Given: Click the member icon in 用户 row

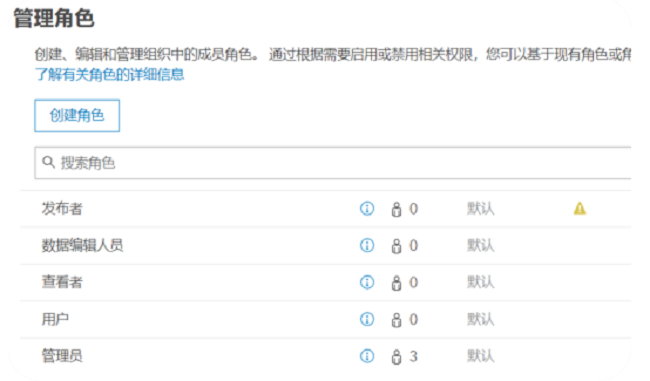Looking at the screenshot, I should (x=396, y=320).
